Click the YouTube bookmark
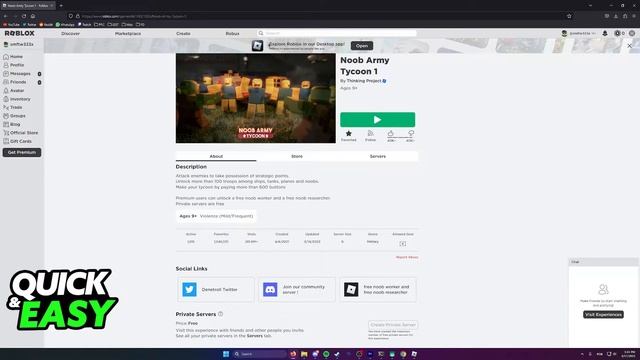The width and height of the screenshot is (640, 360). point(11,24)
